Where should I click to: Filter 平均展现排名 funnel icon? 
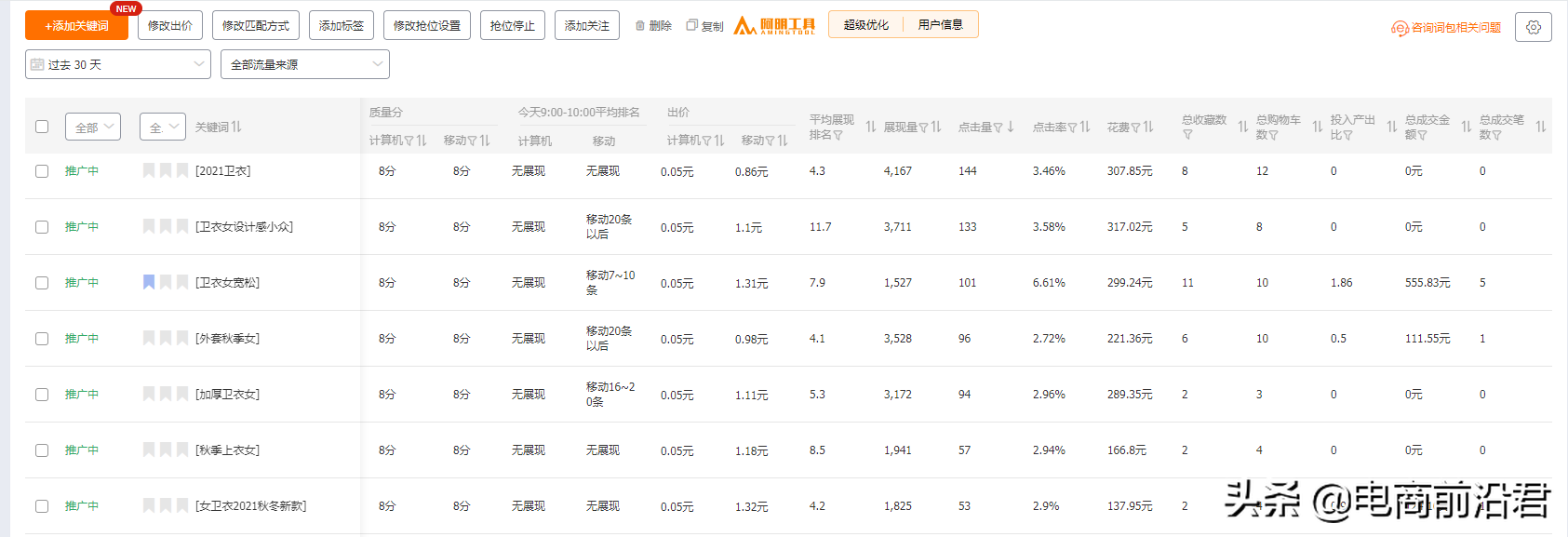point(838,135)
